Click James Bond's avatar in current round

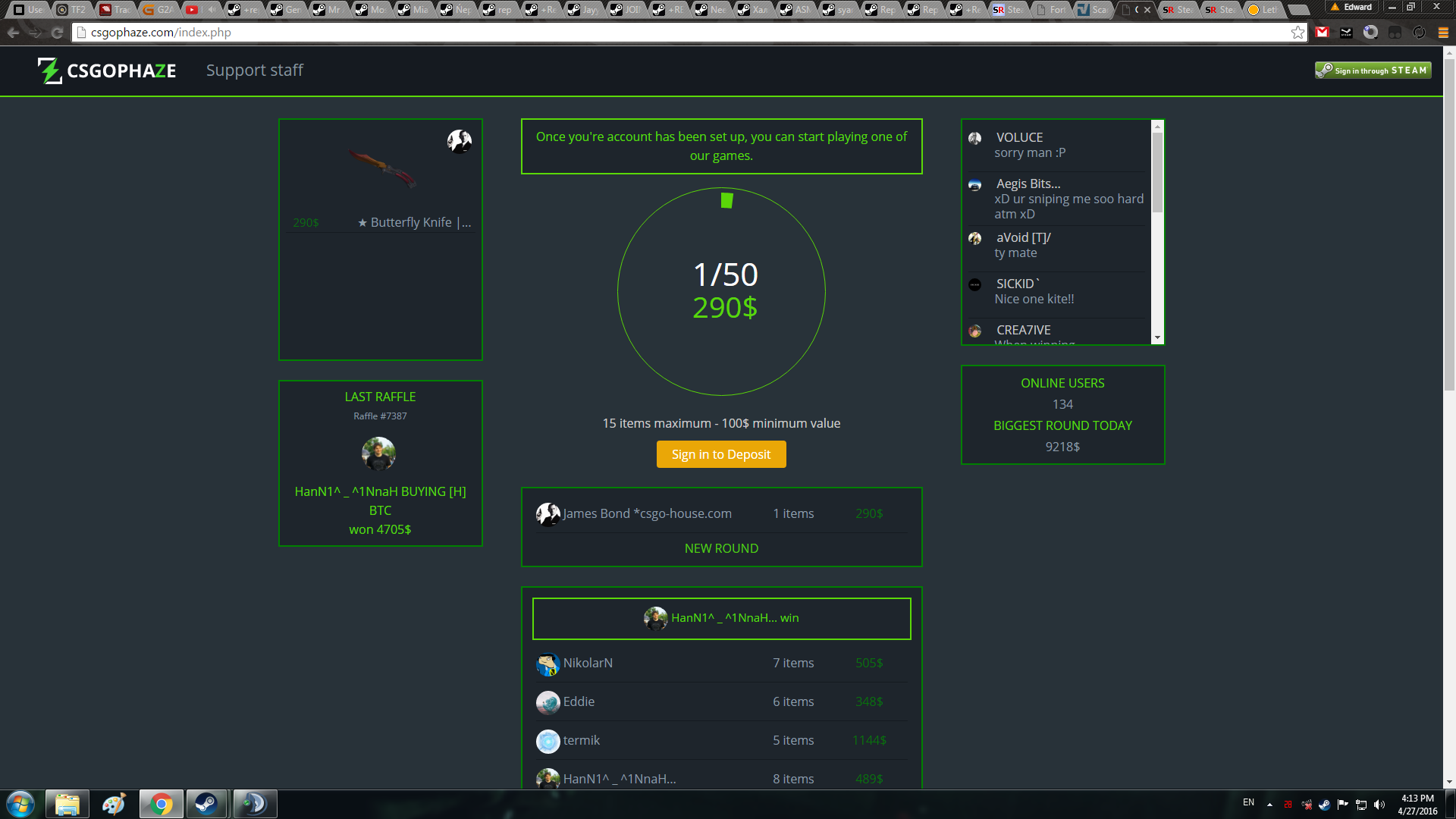[548, 514]
